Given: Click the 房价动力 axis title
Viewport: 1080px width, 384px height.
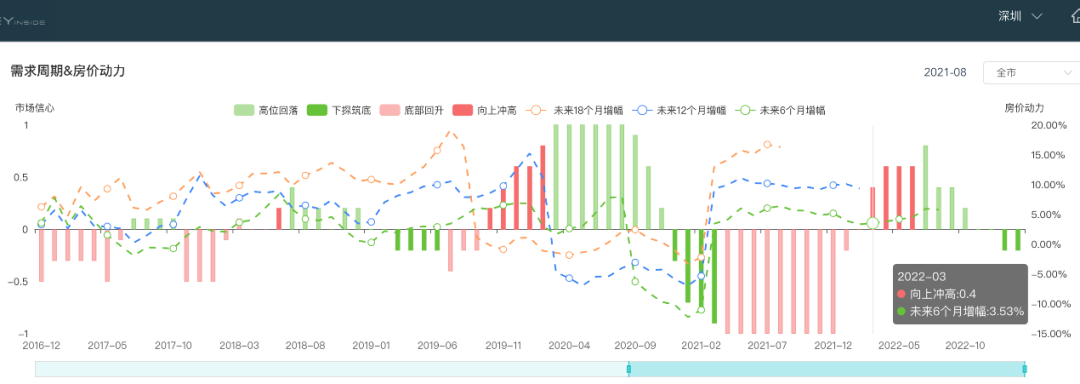Looking at the screenshot, I should pos(1024,108).
